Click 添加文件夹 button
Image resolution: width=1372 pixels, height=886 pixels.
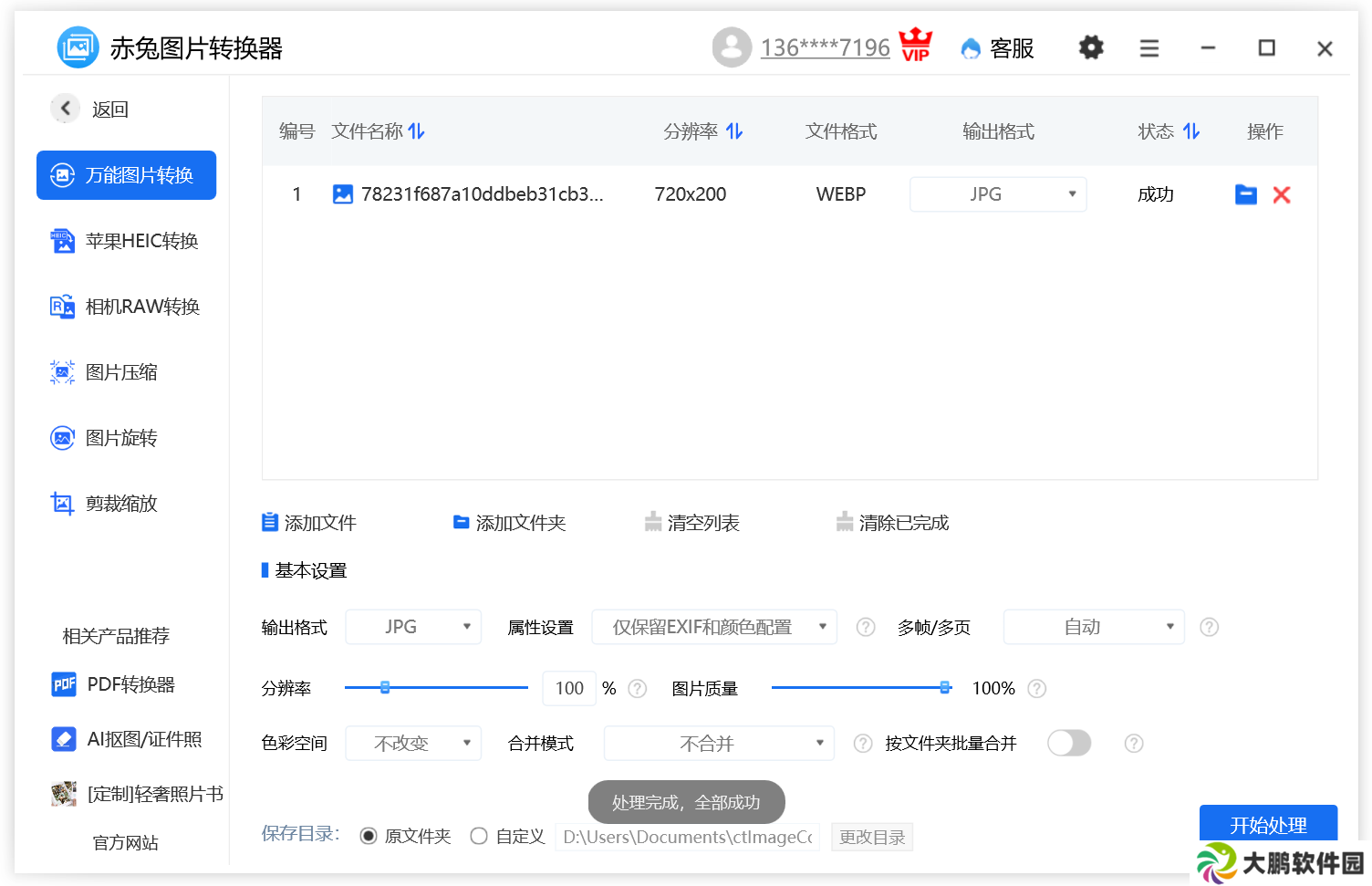click(510, 523)
